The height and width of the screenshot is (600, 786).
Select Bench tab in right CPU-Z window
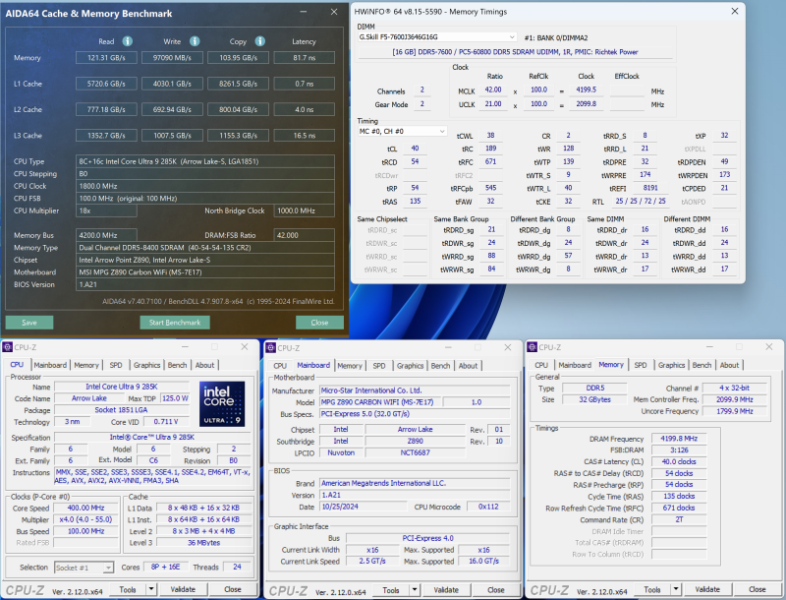702,365
